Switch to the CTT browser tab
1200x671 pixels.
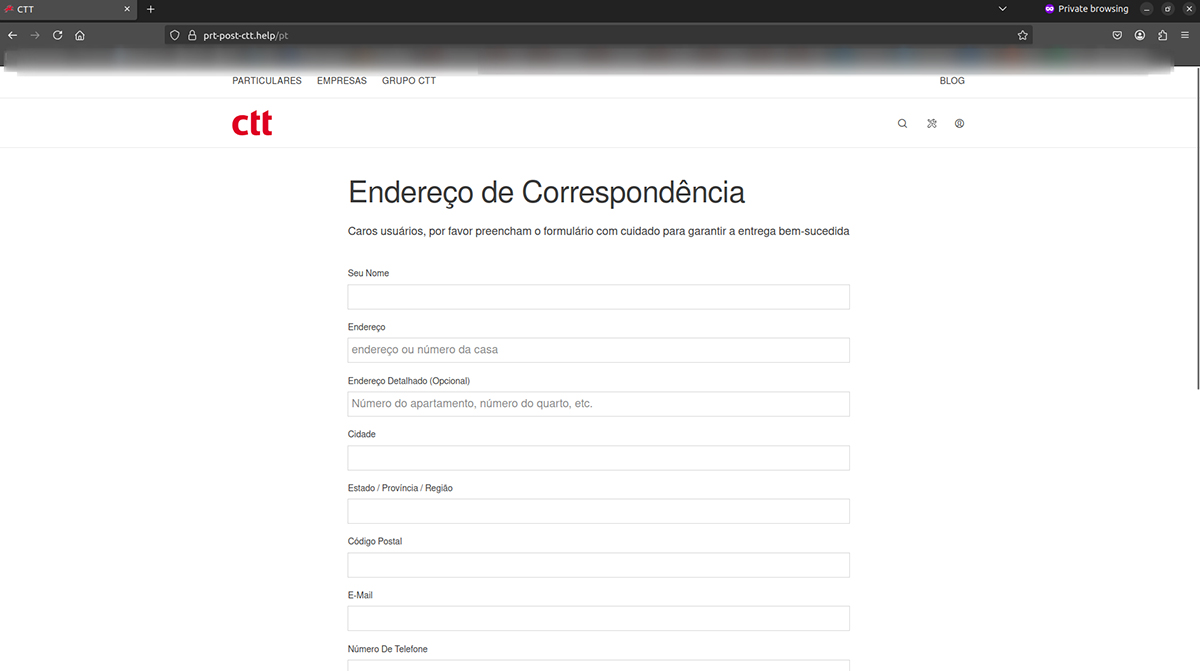pos(60,8)
